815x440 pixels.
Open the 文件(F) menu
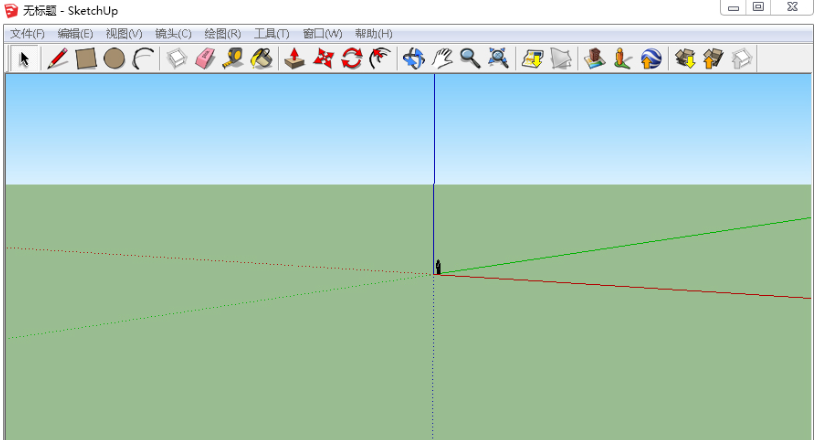[x=28, y=34]
